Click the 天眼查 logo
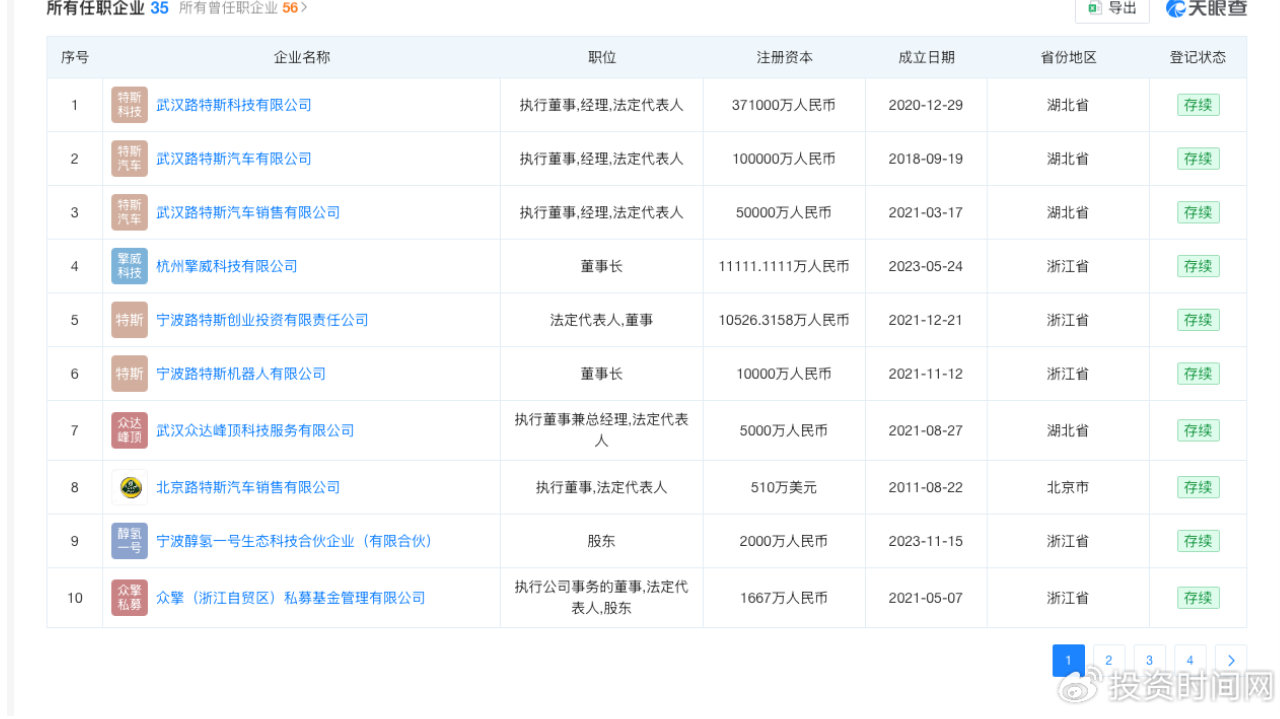The height and width of the screenshot is (719, 1280). tap(1207, 9)
